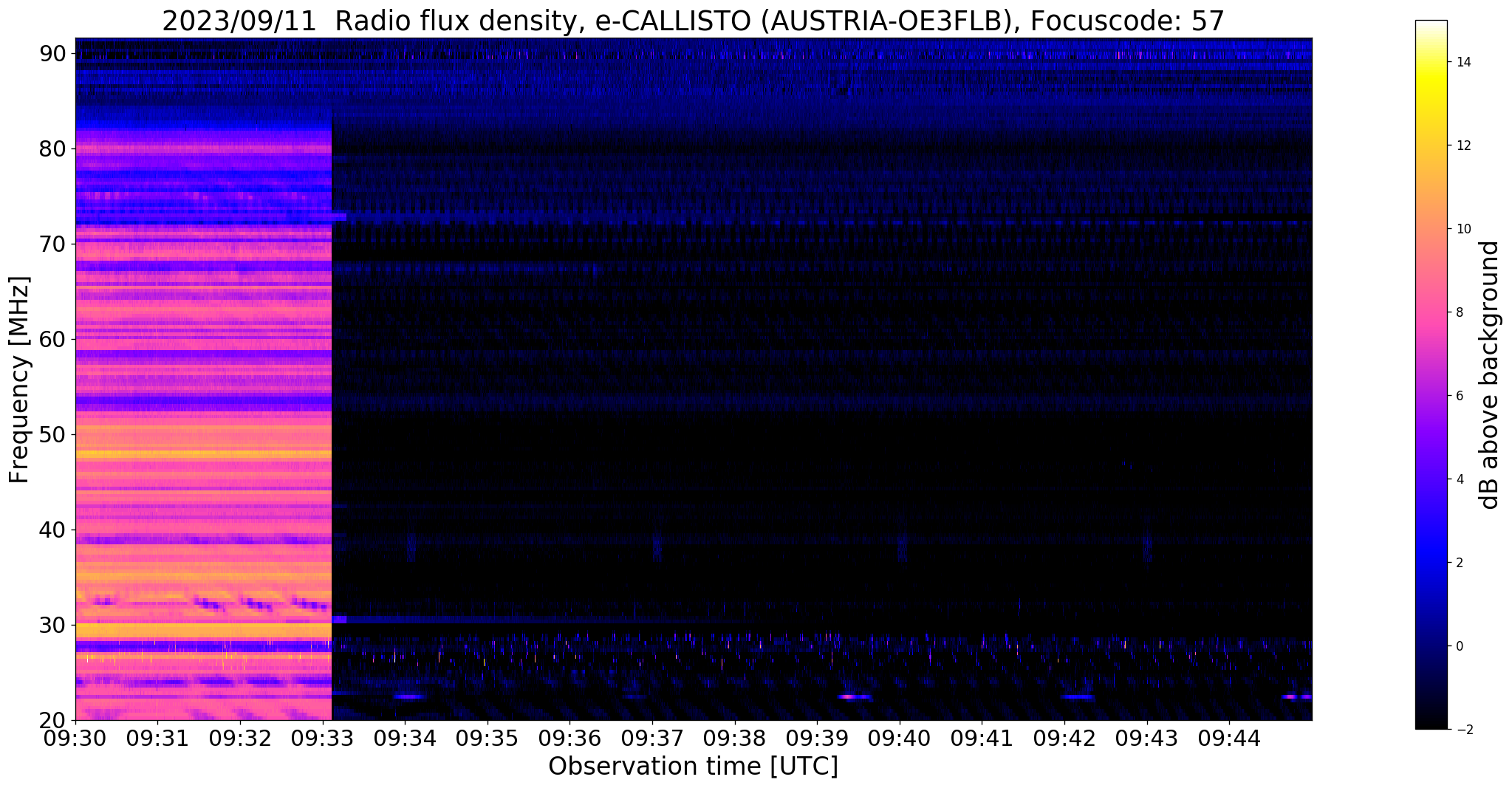The image size is (1512, 788).
Task: Click the colorbar tick label 10
Action: (1463, 229)
